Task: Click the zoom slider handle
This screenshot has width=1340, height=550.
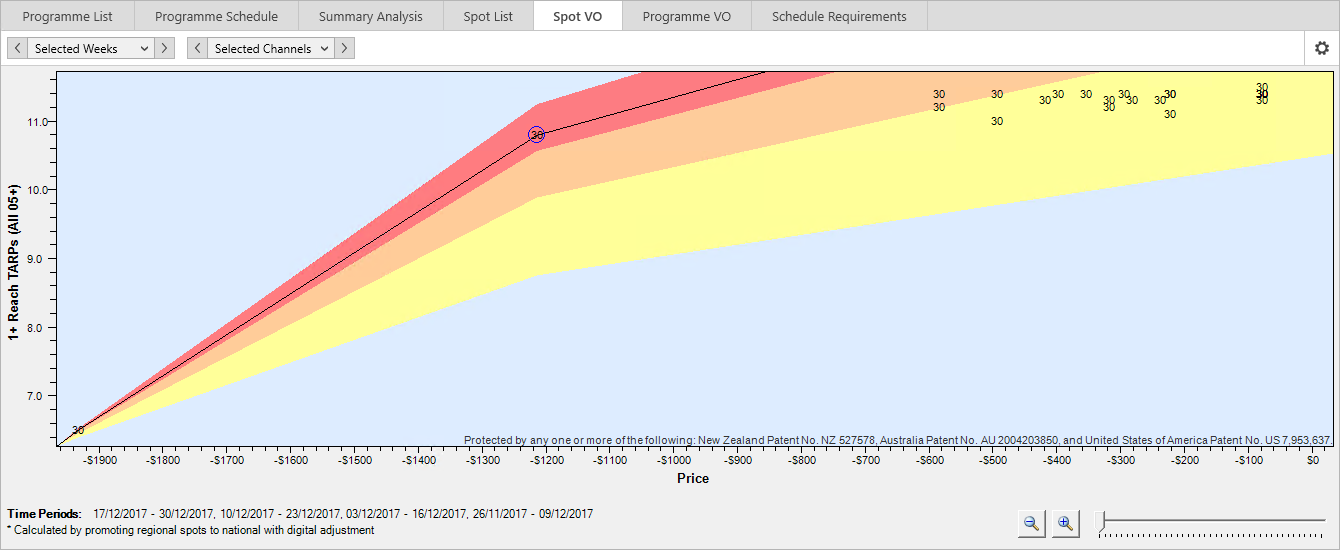Action: coord(1100,520)
